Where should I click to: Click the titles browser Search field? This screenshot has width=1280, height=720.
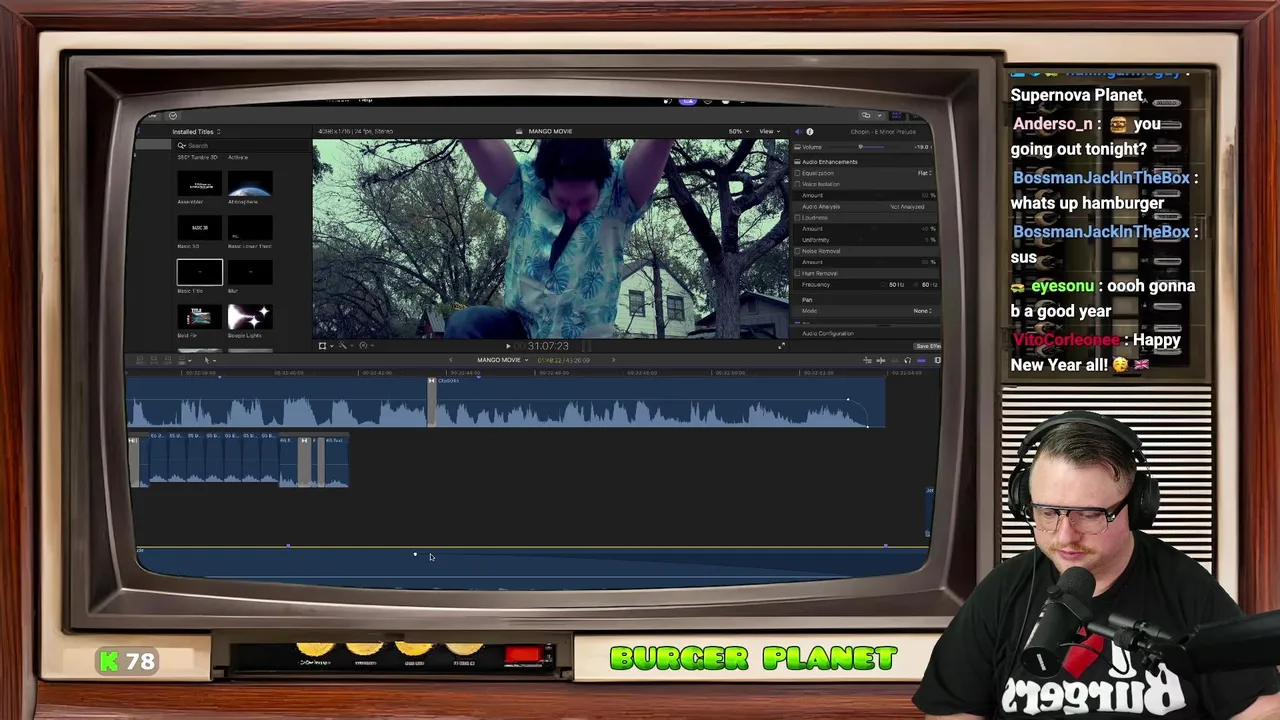240,146
